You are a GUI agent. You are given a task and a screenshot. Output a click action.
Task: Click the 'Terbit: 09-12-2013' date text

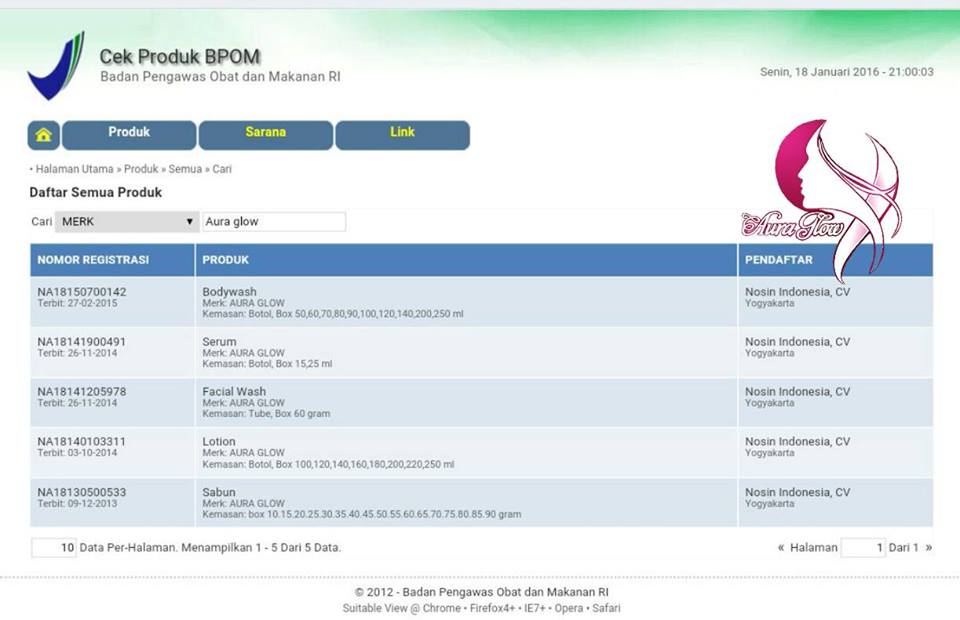(x=77, y=504)
